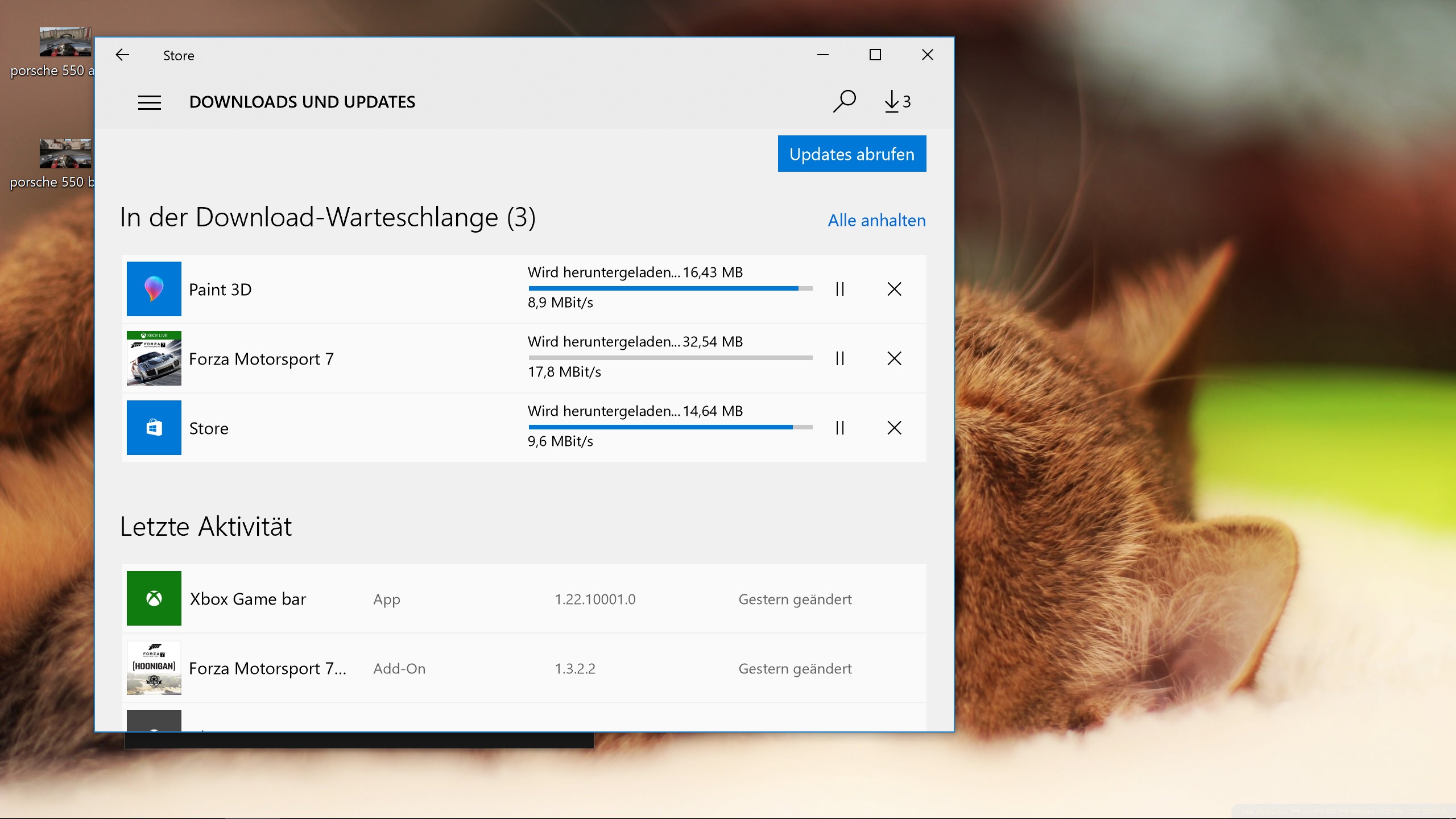Cancel the Paint 3D download

pyautogui.click(x=894, y=289)
